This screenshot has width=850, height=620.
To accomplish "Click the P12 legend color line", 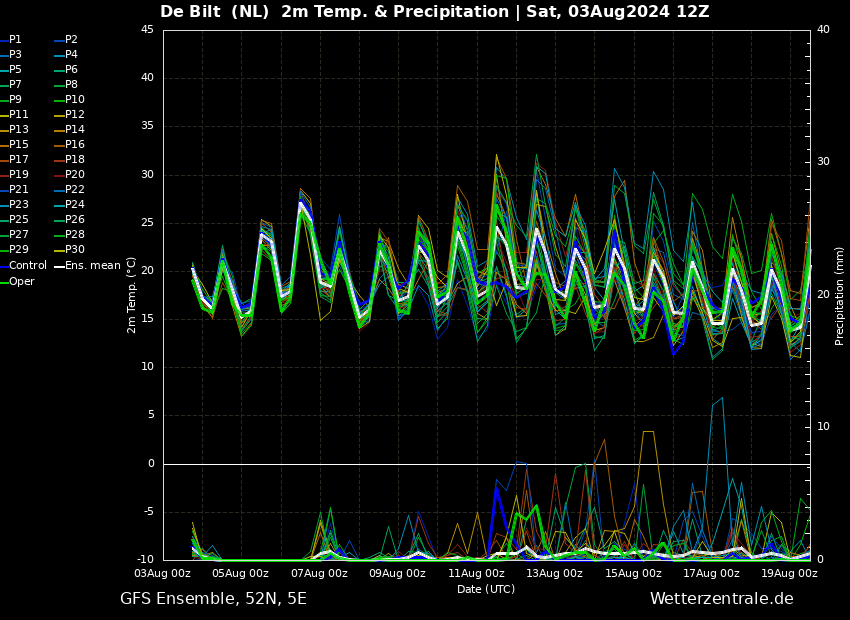I will 59,114.
